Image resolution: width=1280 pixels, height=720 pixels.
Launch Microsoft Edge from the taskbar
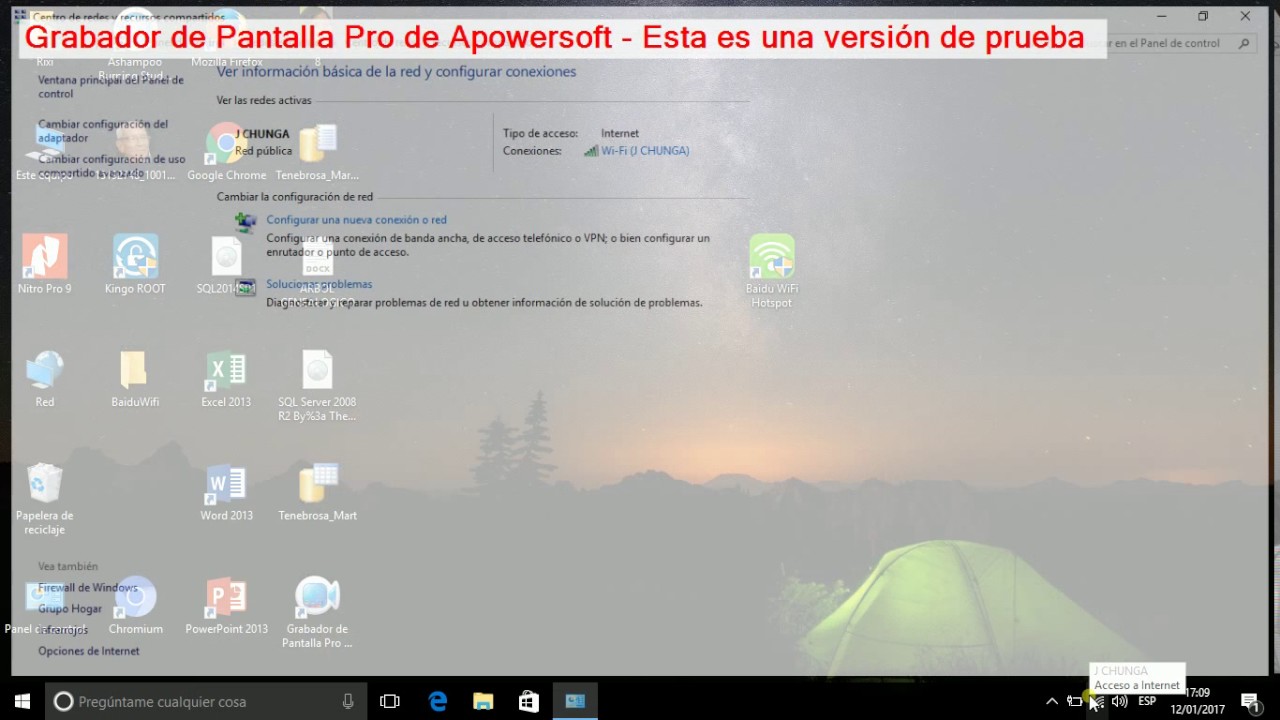438,702
